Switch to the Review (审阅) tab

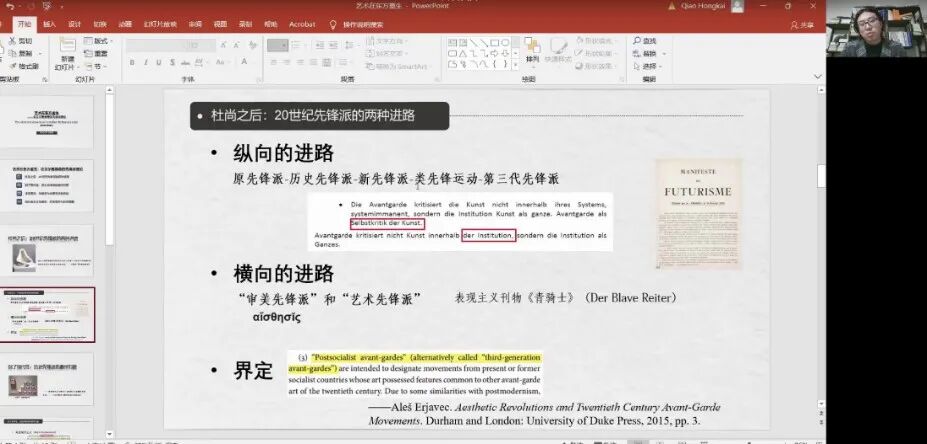196,25
